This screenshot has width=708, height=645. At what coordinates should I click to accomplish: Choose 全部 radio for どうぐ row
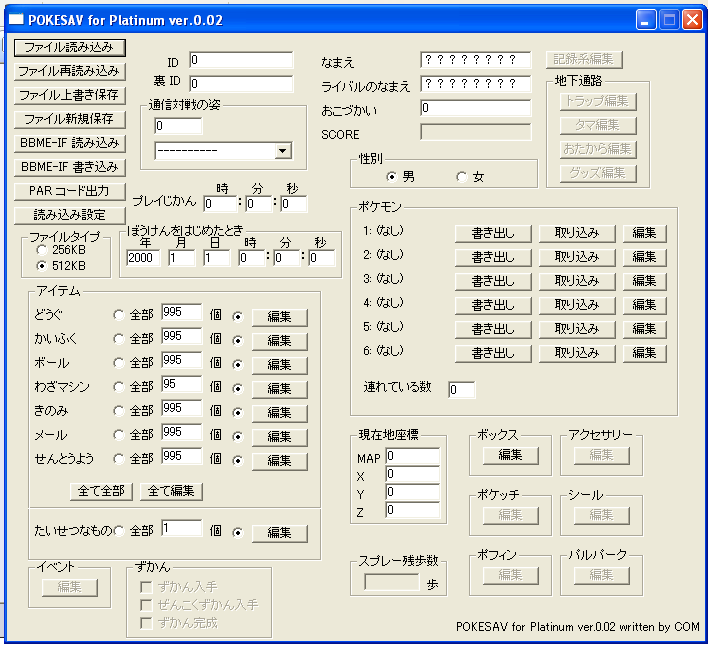tap(119, 315)
